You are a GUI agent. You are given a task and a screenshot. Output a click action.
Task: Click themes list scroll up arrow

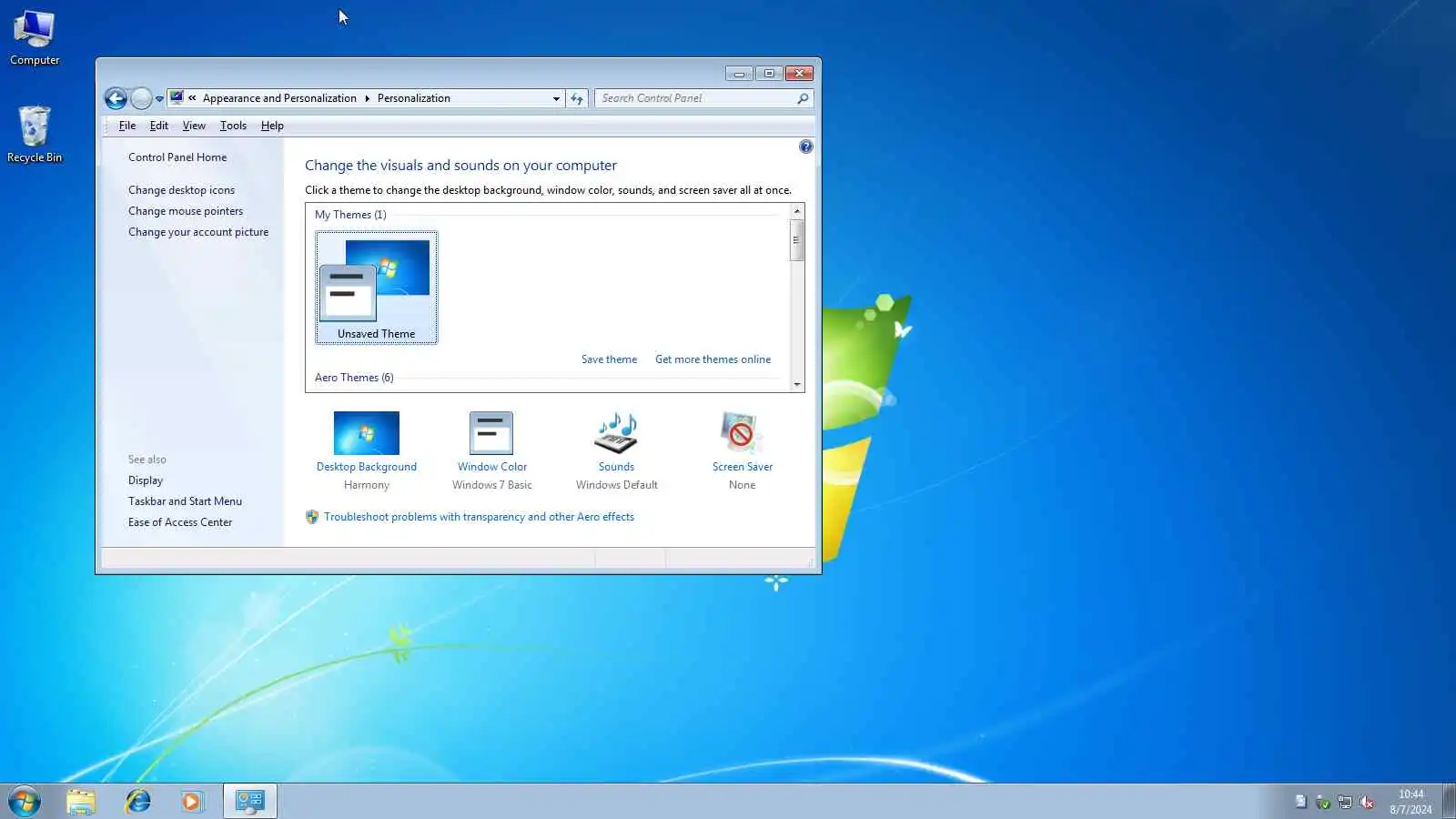tap(797, 211)
